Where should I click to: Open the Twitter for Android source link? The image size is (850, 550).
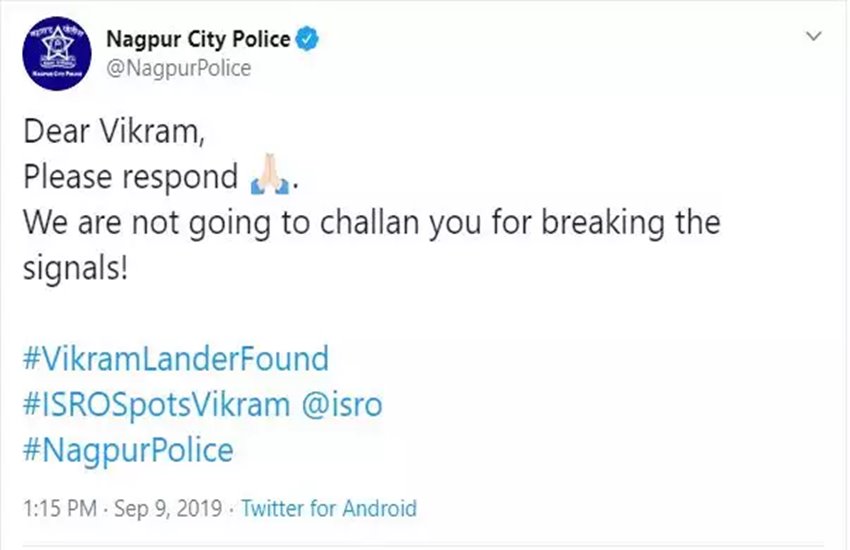(x=329, y=508)
